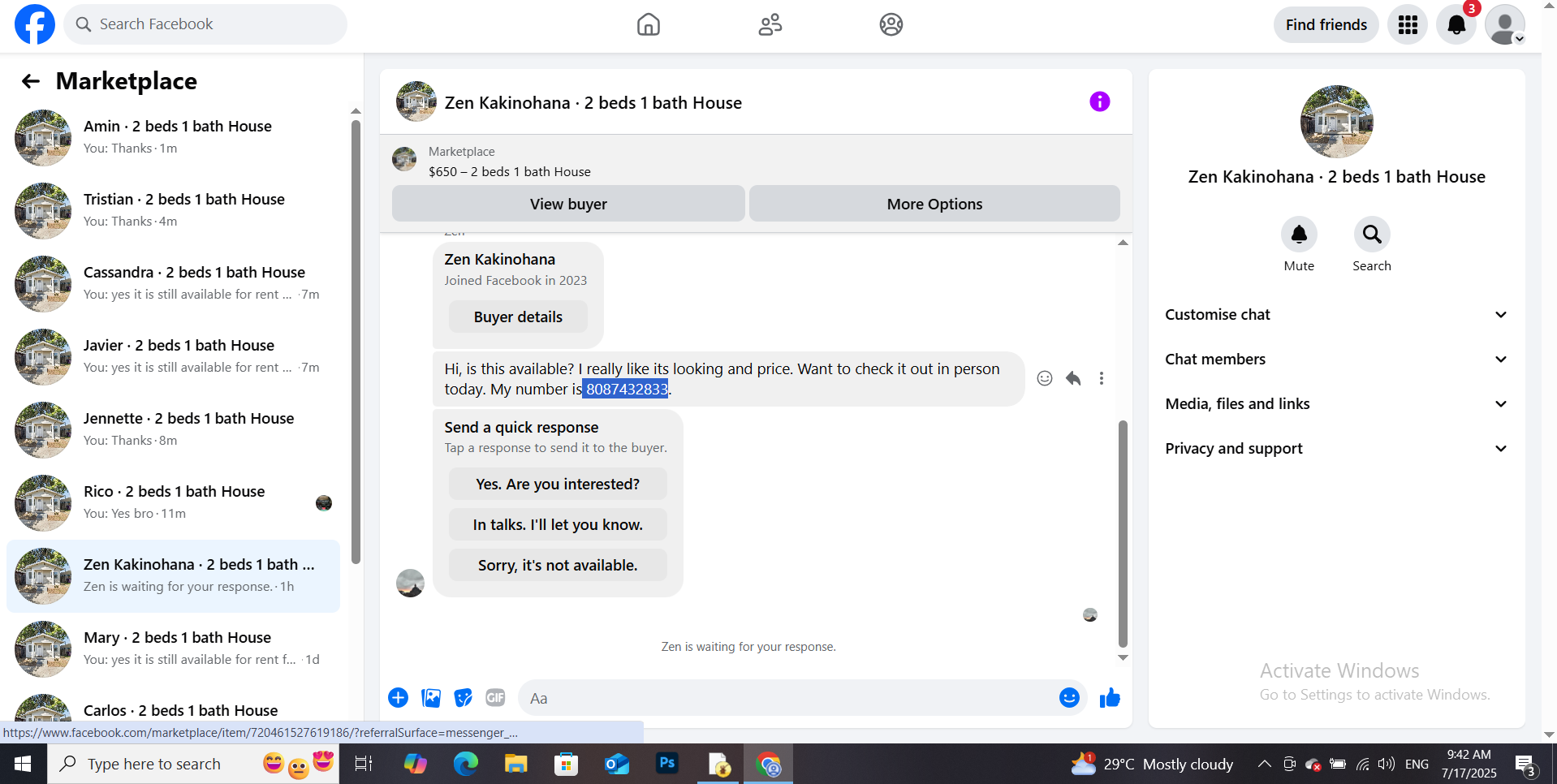Send a thumbs-up like
The height and width of the screenshot is (784, 1557).
click(1110, 698)
